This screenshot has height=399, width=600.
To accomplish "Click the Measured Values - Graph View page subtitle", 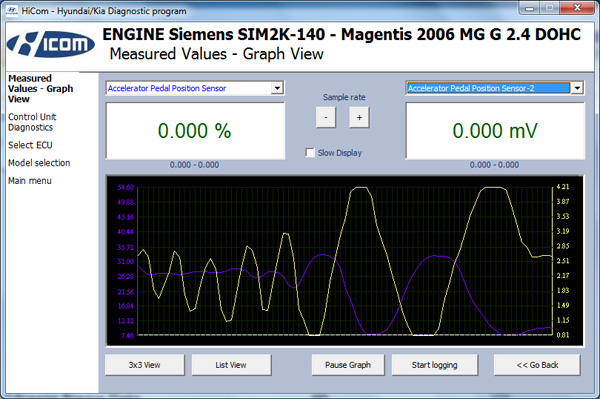I will point(217,54).
